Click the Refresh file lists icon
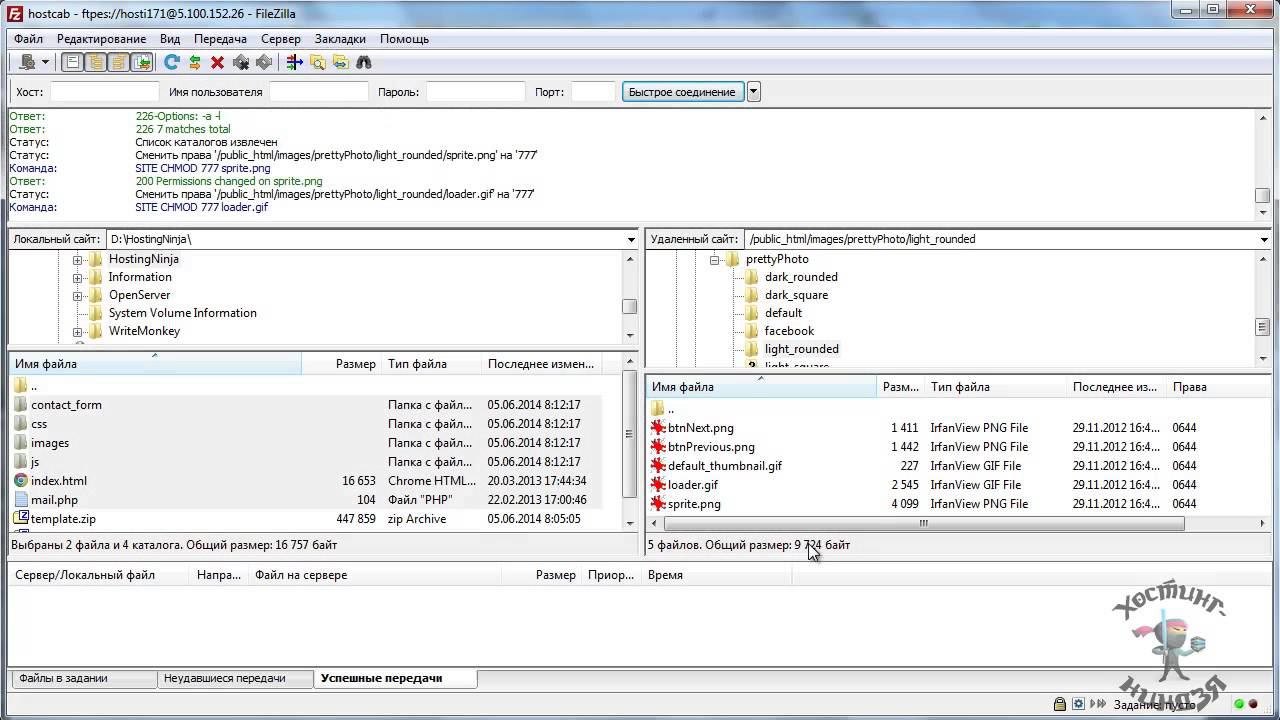The image size is (1280, 720). 172,62
